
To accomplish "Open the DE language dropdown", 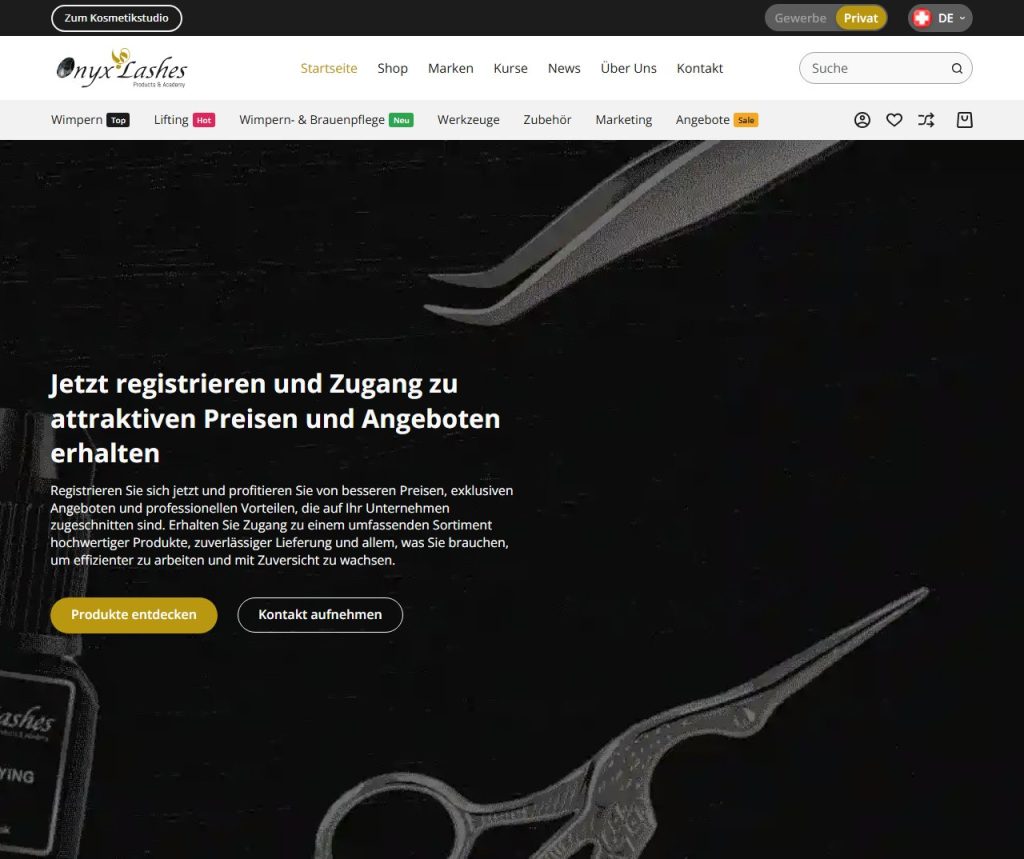I will click(x=940, y=18).
